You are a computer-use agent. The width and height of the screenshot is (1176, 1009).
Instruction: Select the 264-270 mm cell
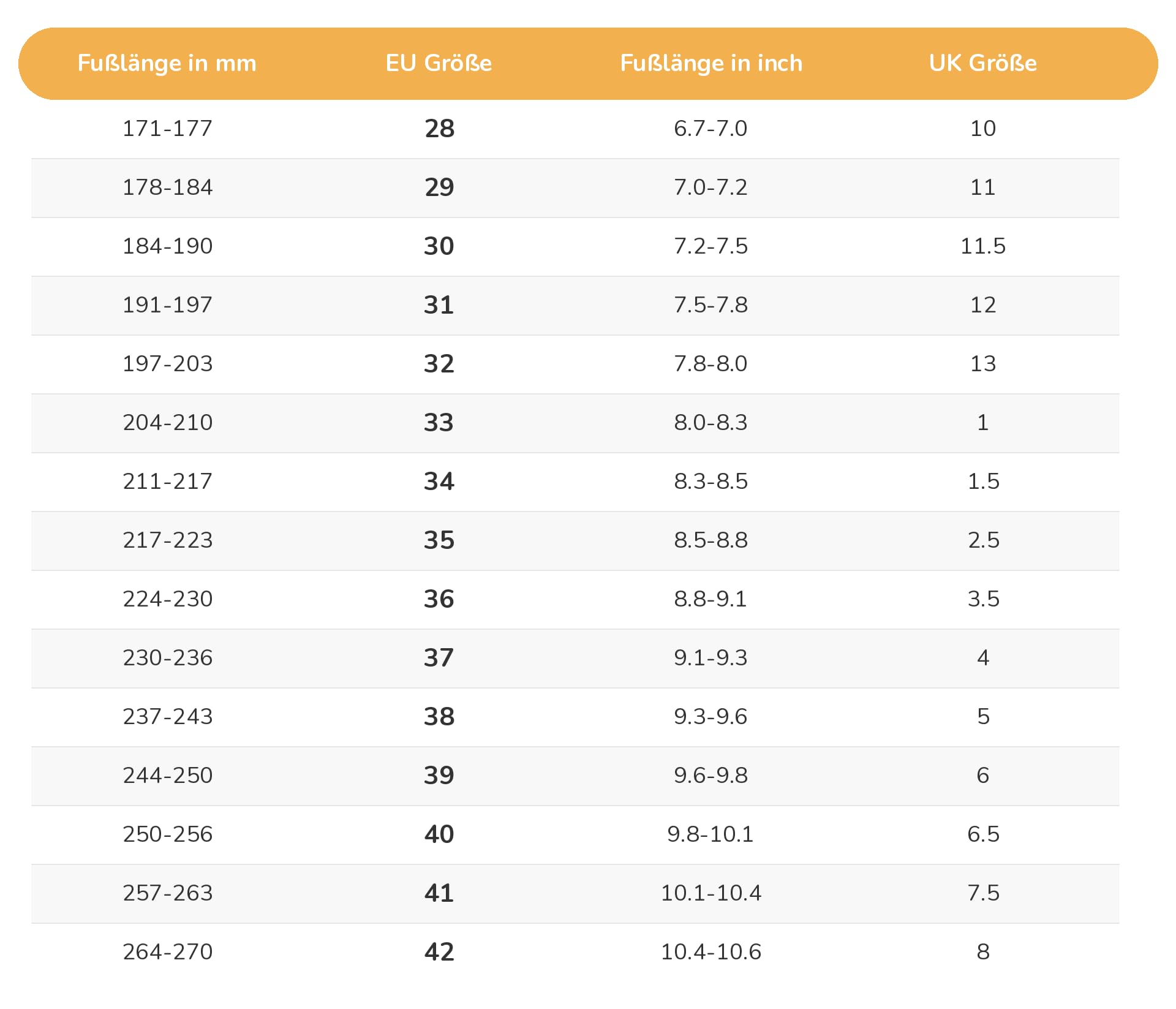[167, 952]
